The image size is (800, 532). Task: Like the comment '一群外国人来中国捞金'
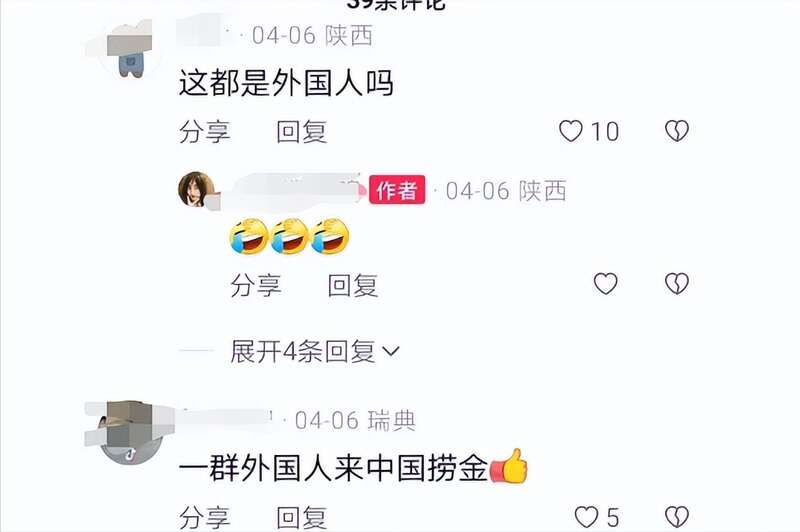click(x=586, y=517)
